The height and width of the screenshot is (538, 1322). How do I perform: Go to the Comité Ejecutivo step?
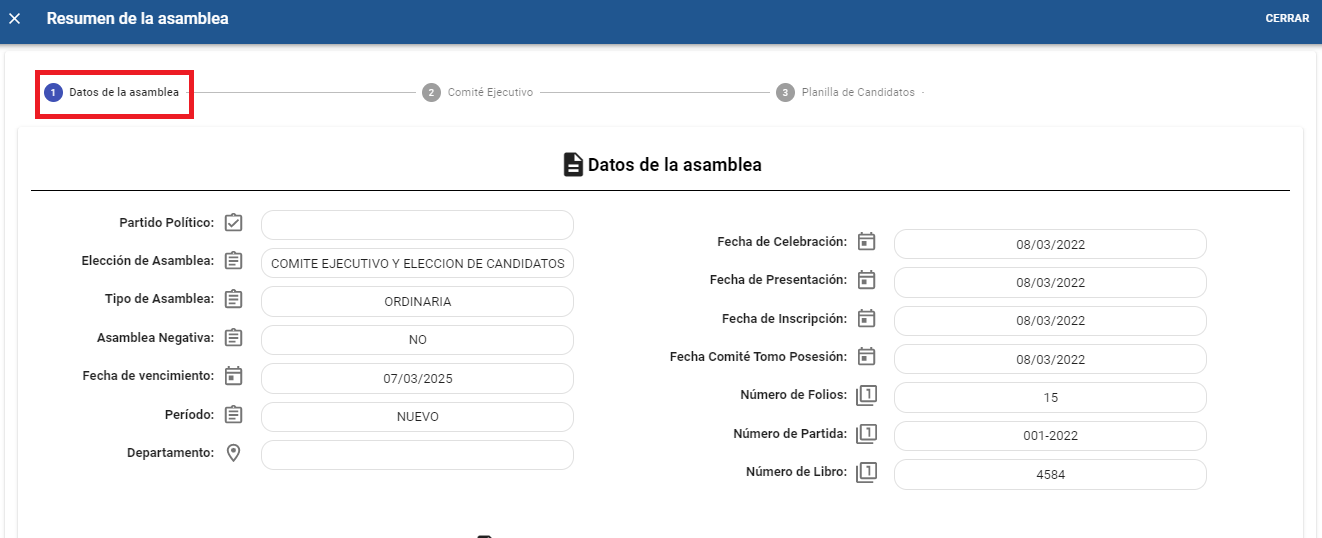(x=478, y=92)
